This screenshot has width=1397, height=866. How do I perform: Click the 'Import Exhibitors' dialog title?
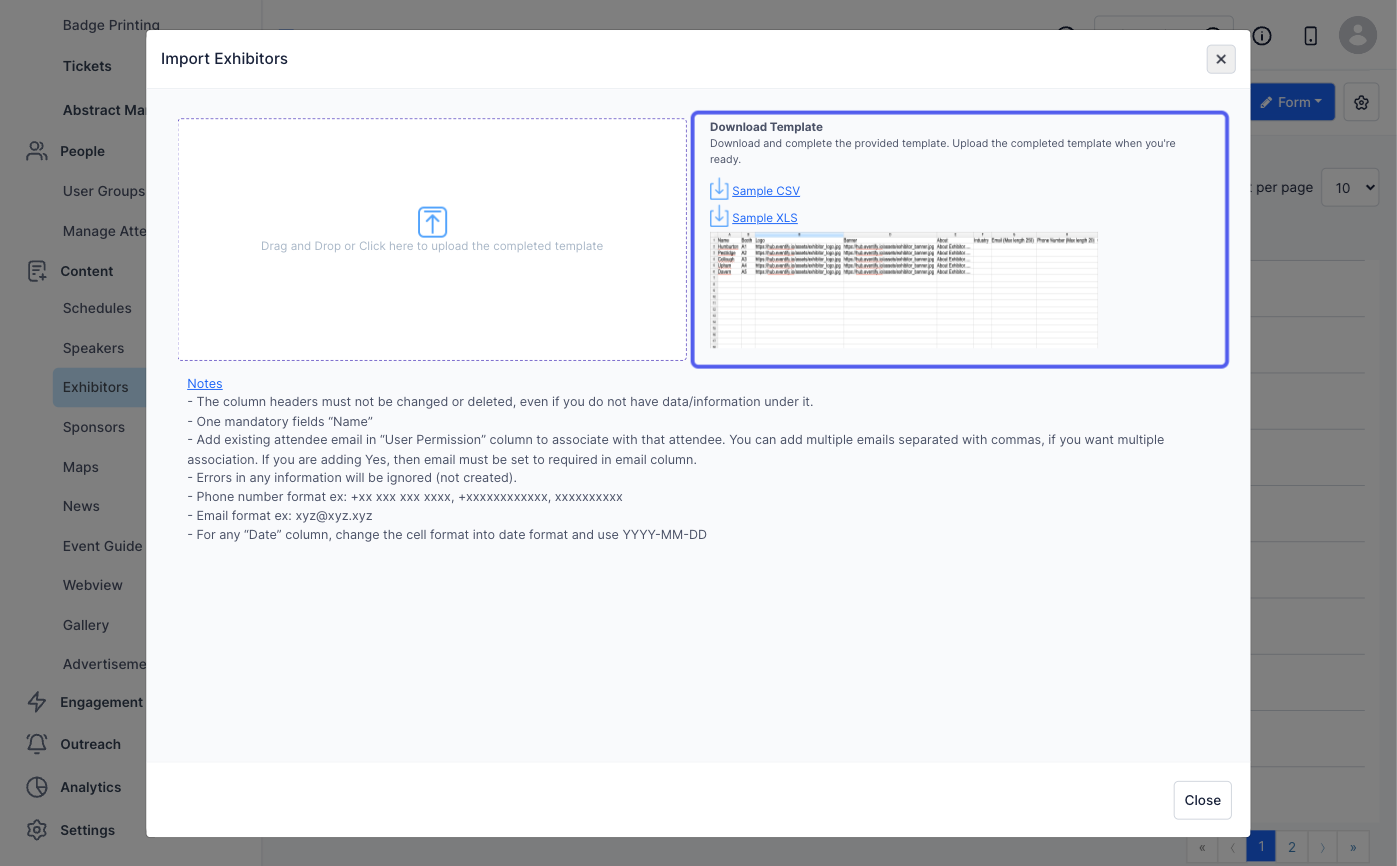(x=224, y=59)
